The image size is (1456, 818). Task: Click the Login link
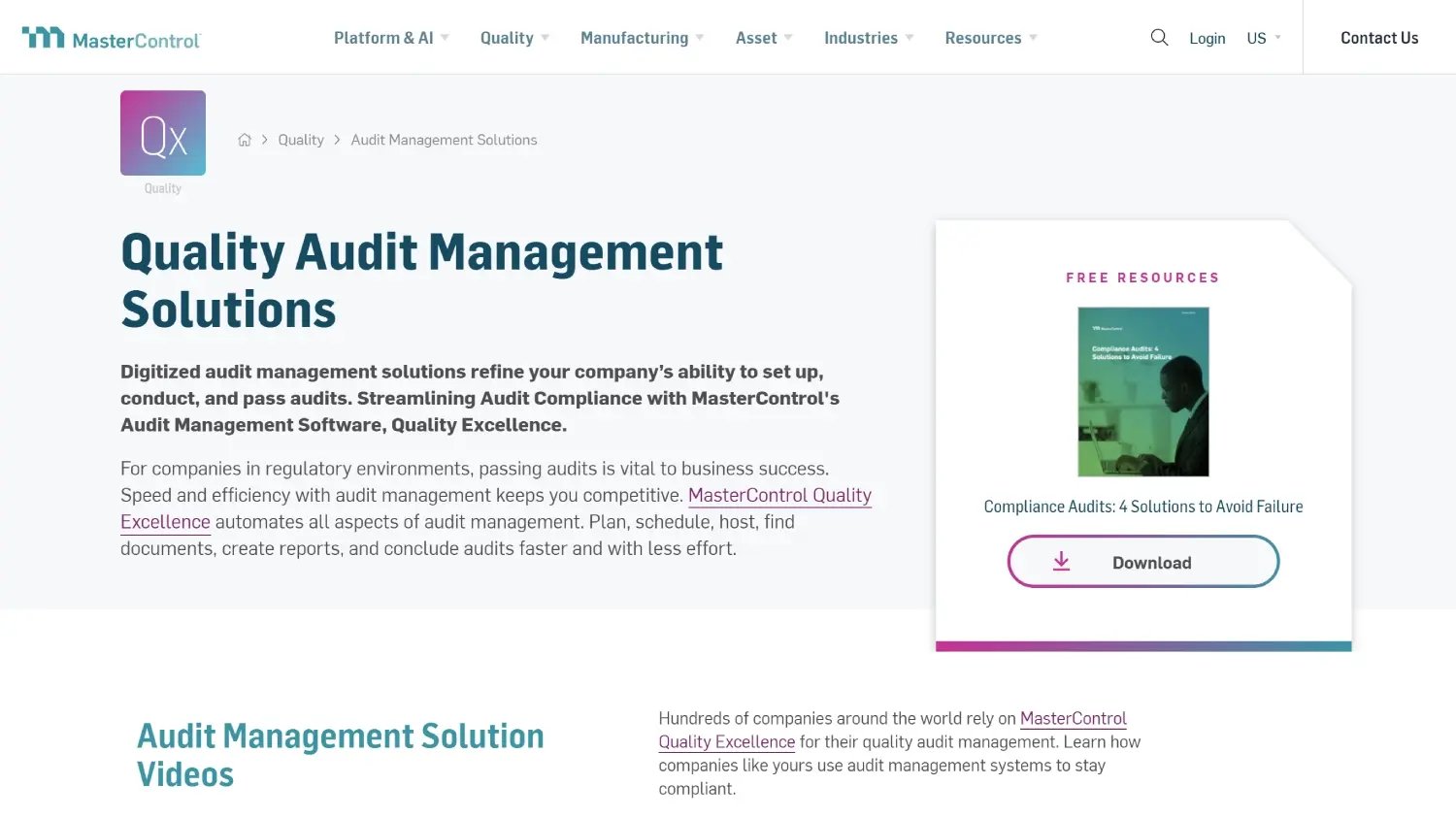point(1208,38)
